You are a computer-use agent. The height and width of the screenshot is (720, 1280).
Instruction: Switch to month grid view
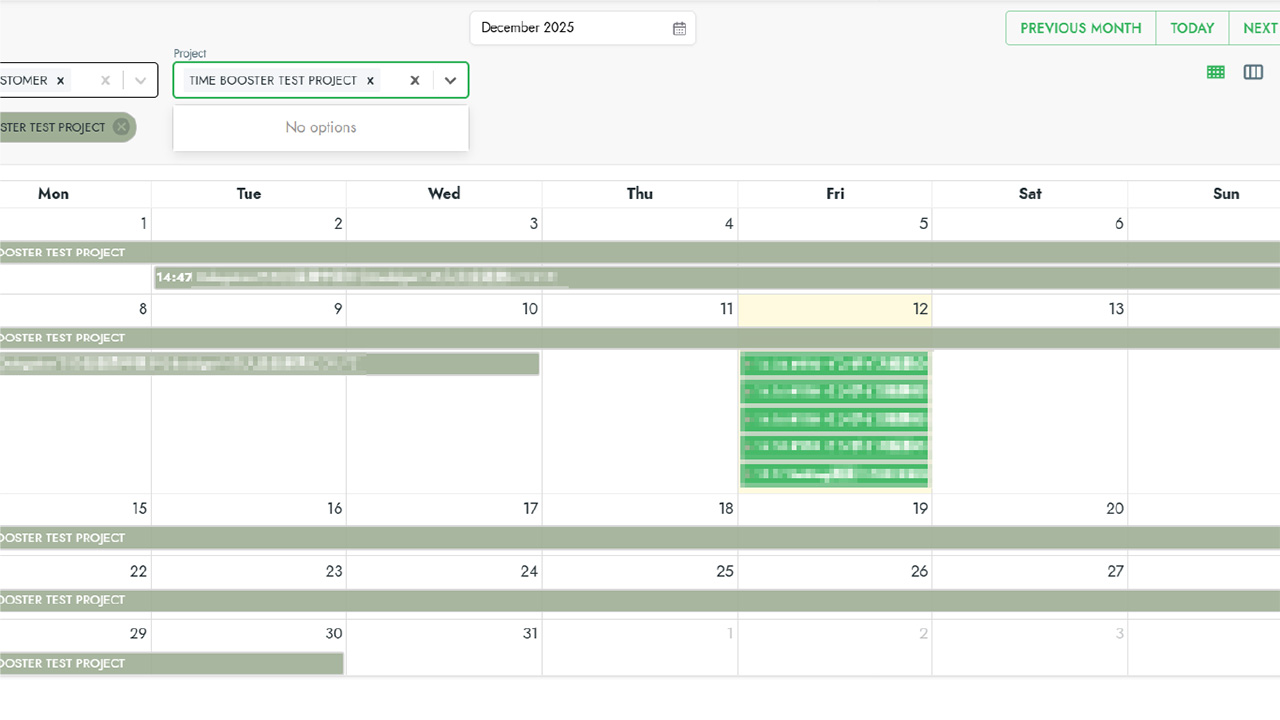tap(1216, 72)
